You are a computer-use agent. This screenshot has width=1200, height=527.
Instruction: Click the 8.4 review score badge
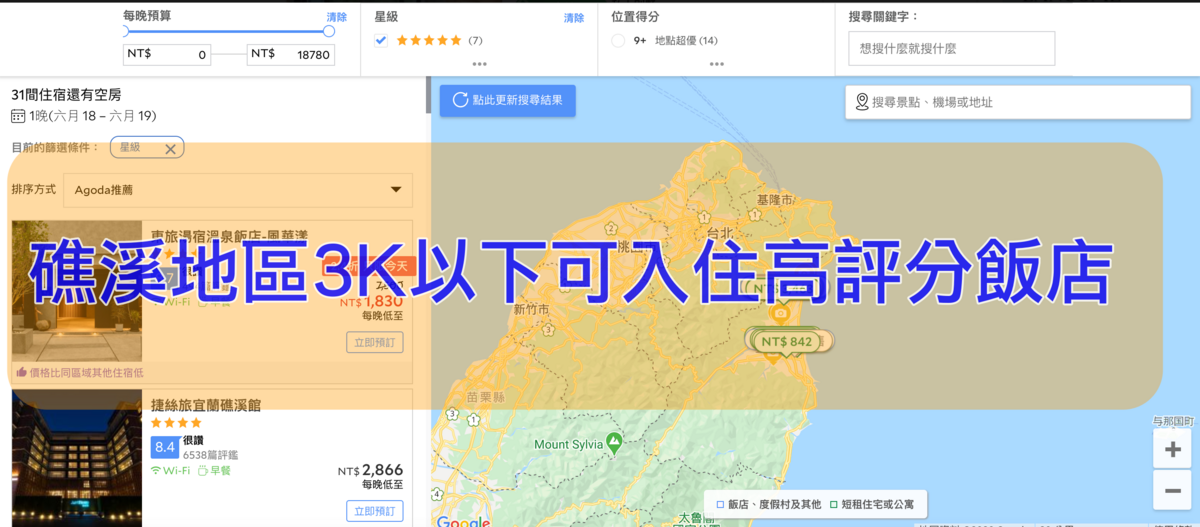coord(164,446)
